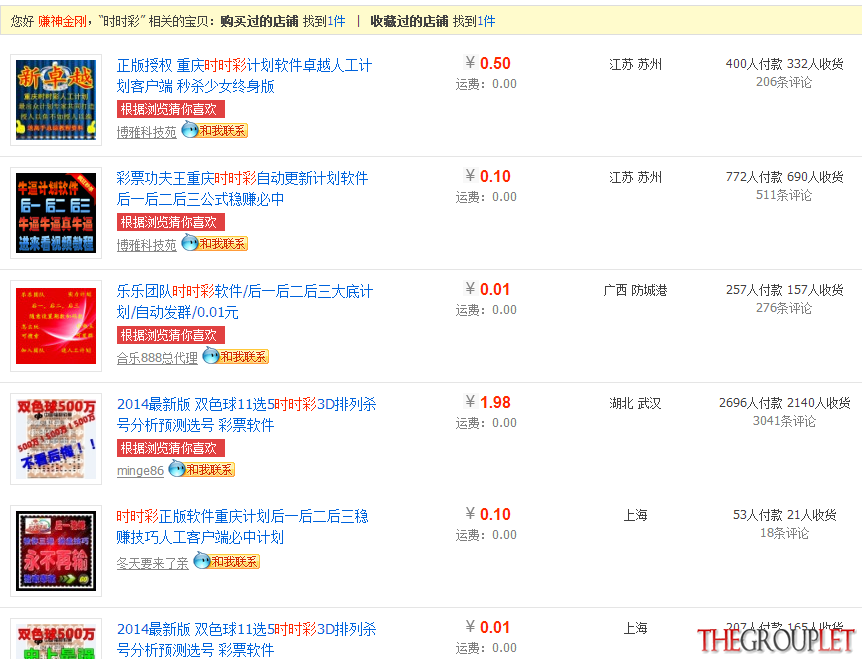Open 2014最新版 双色球 listing priced 0.01
Viewport: 862px width, 659px height.
pyautogui.click(x=246, y=639)
